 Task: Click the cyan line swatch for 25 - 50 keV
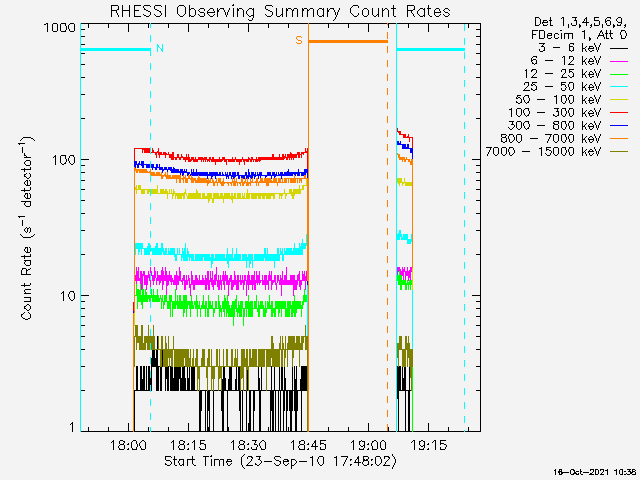619,87
